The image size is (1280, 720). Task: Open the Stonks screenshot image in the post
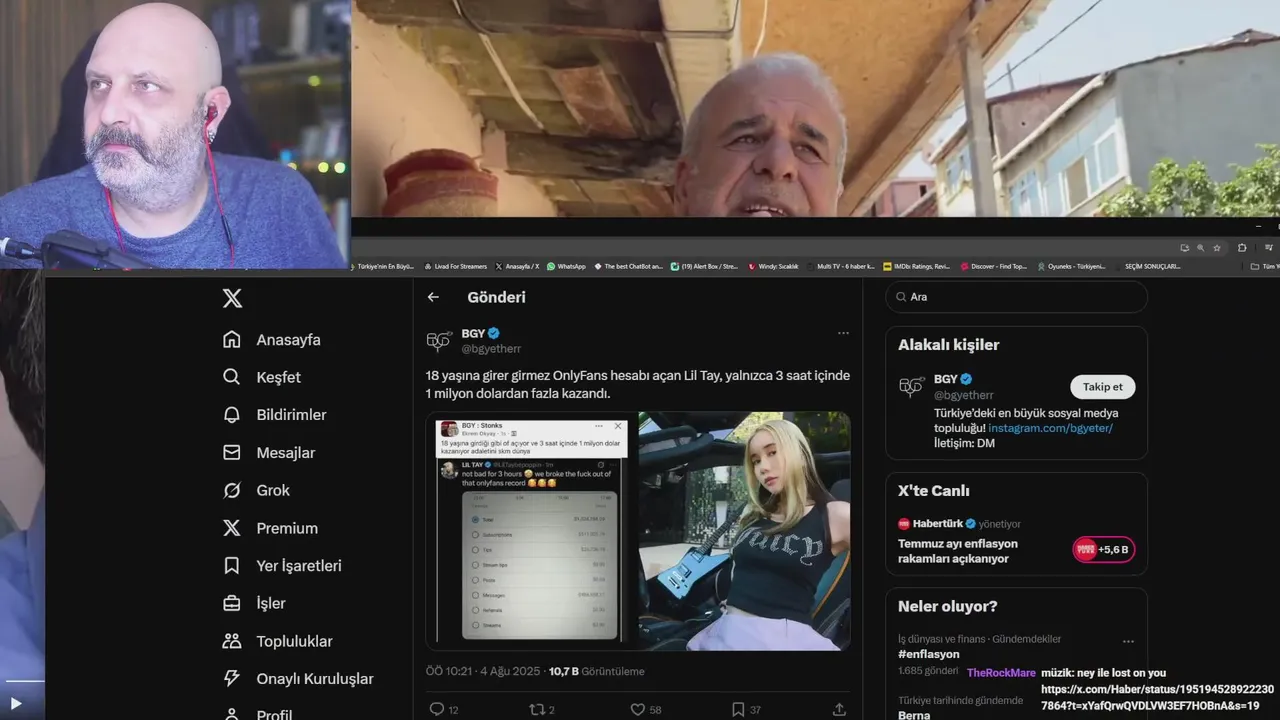(531, 531)
